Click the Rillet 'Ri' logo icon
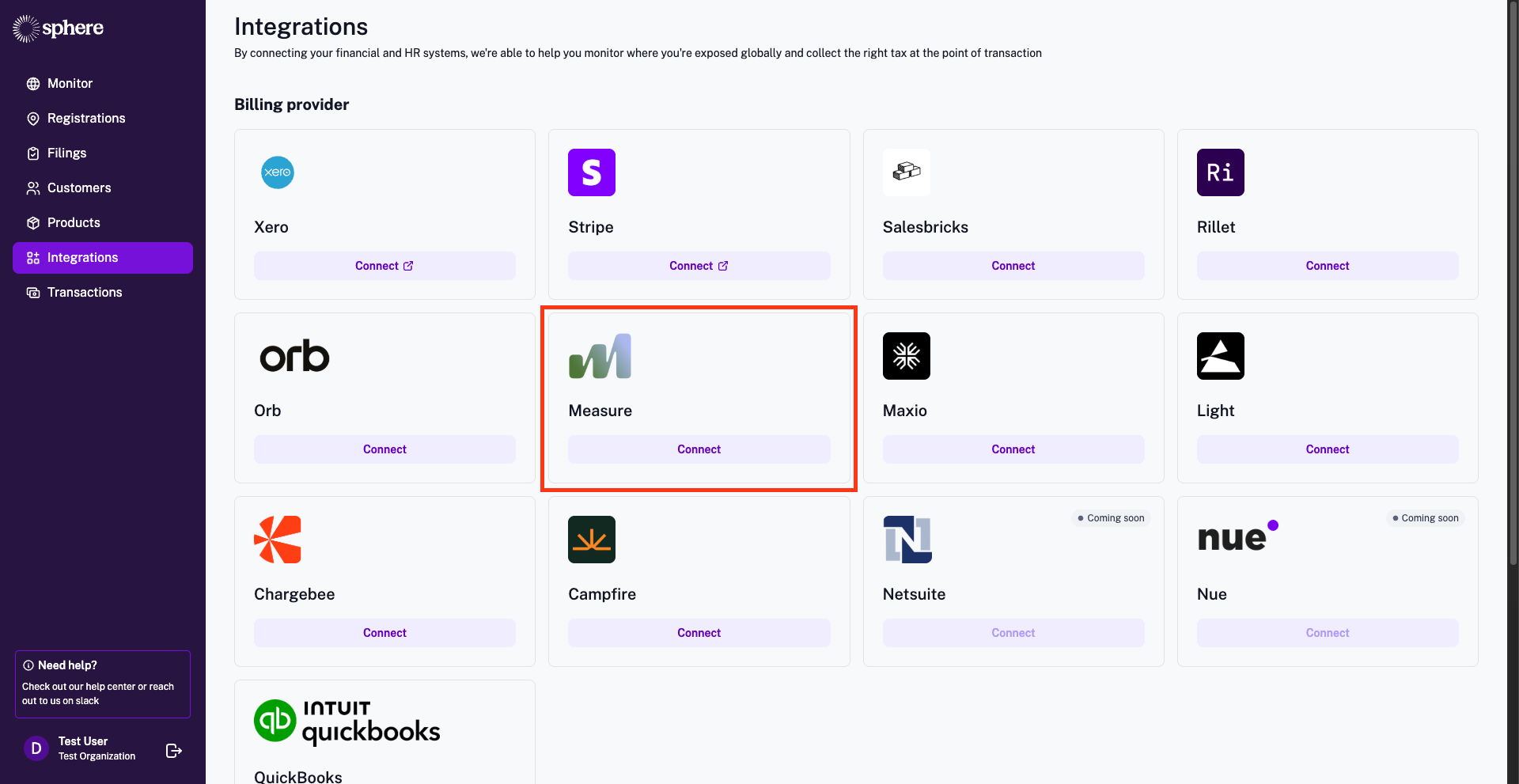Image resolution: width=1519 pixels, height=784 pixels. (1220, 172)
